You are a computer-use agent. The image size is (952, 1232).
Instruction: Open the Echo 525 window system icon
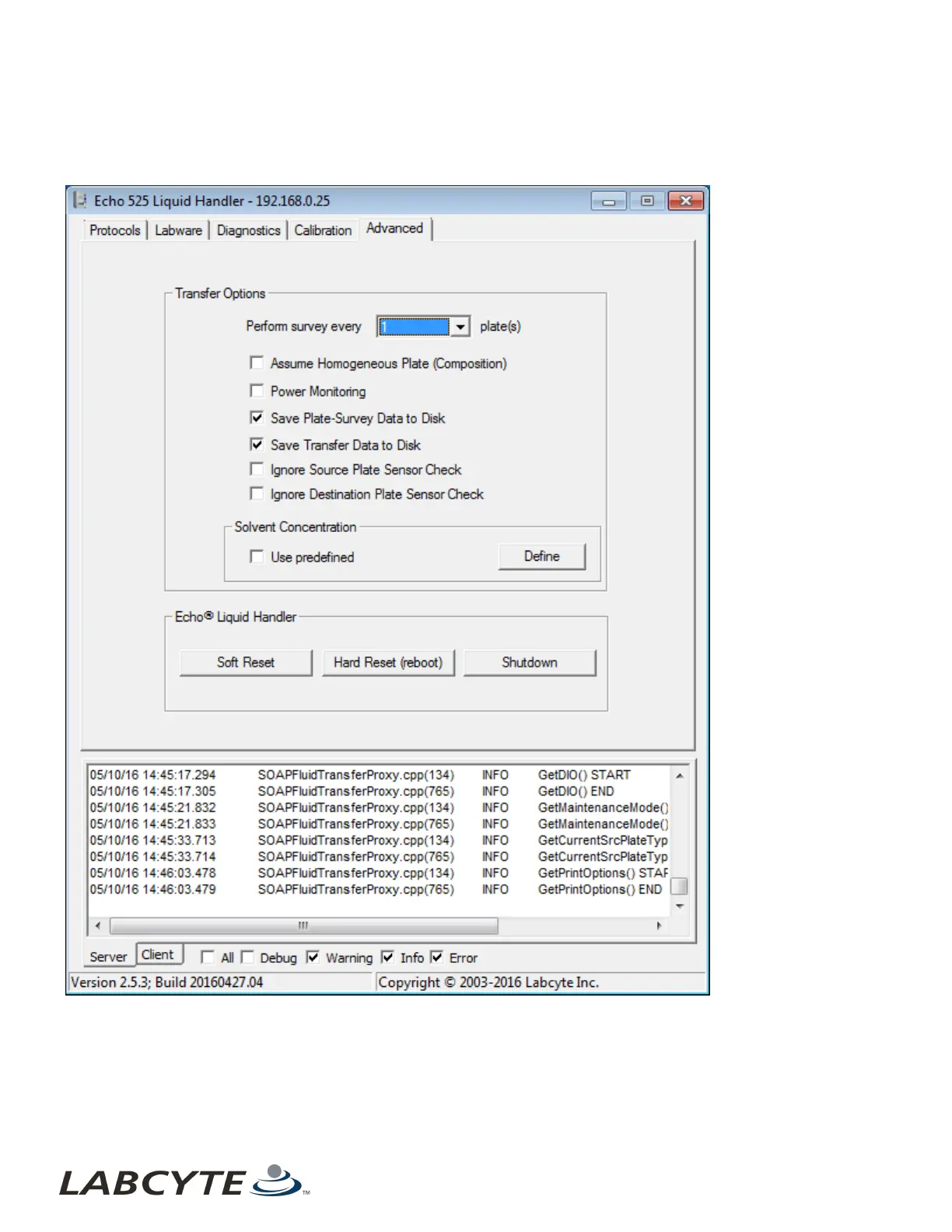pyautogui.click(x=79, y=201)
